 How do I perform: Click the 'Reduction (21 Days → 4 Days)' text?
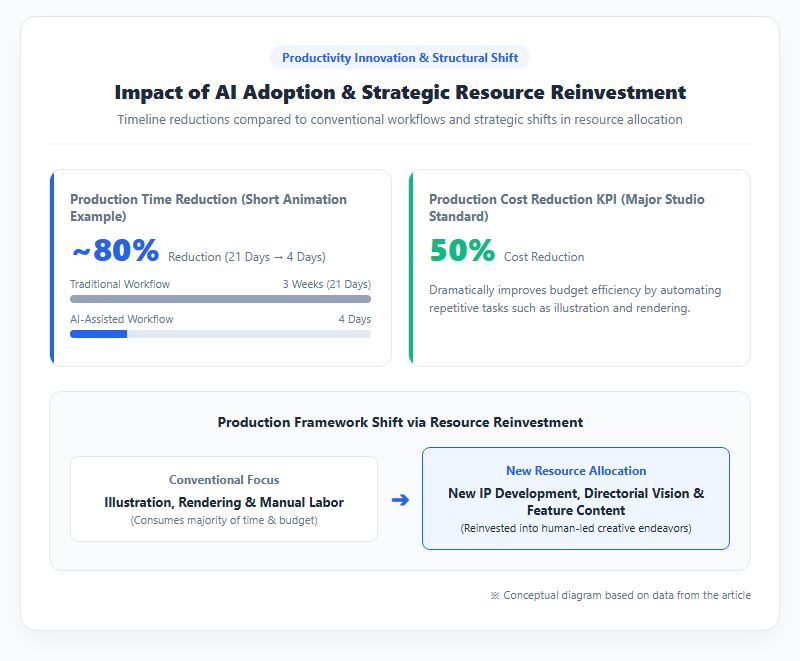247,257
